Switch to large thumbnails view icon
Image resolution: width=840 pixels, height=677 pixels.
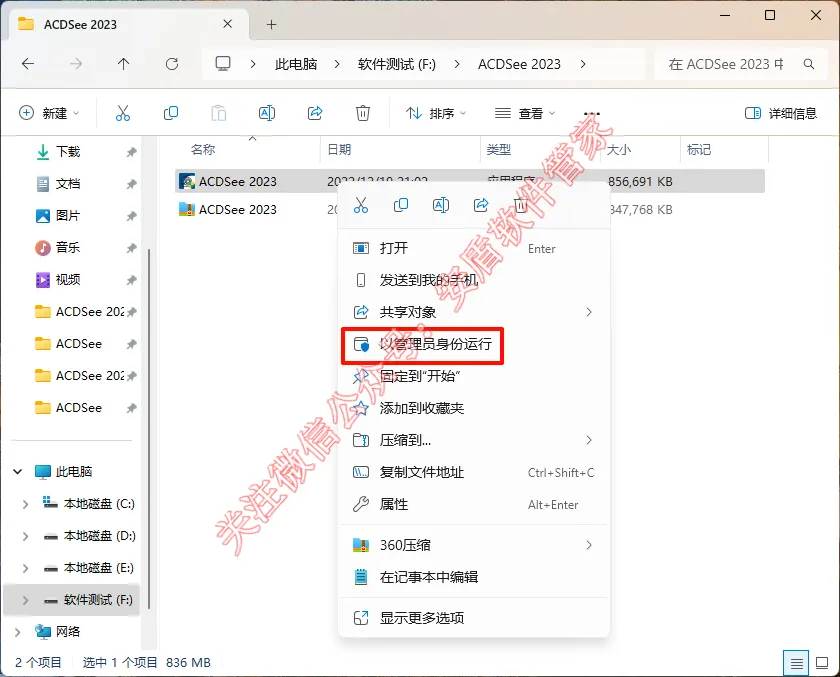coord(822,664)
